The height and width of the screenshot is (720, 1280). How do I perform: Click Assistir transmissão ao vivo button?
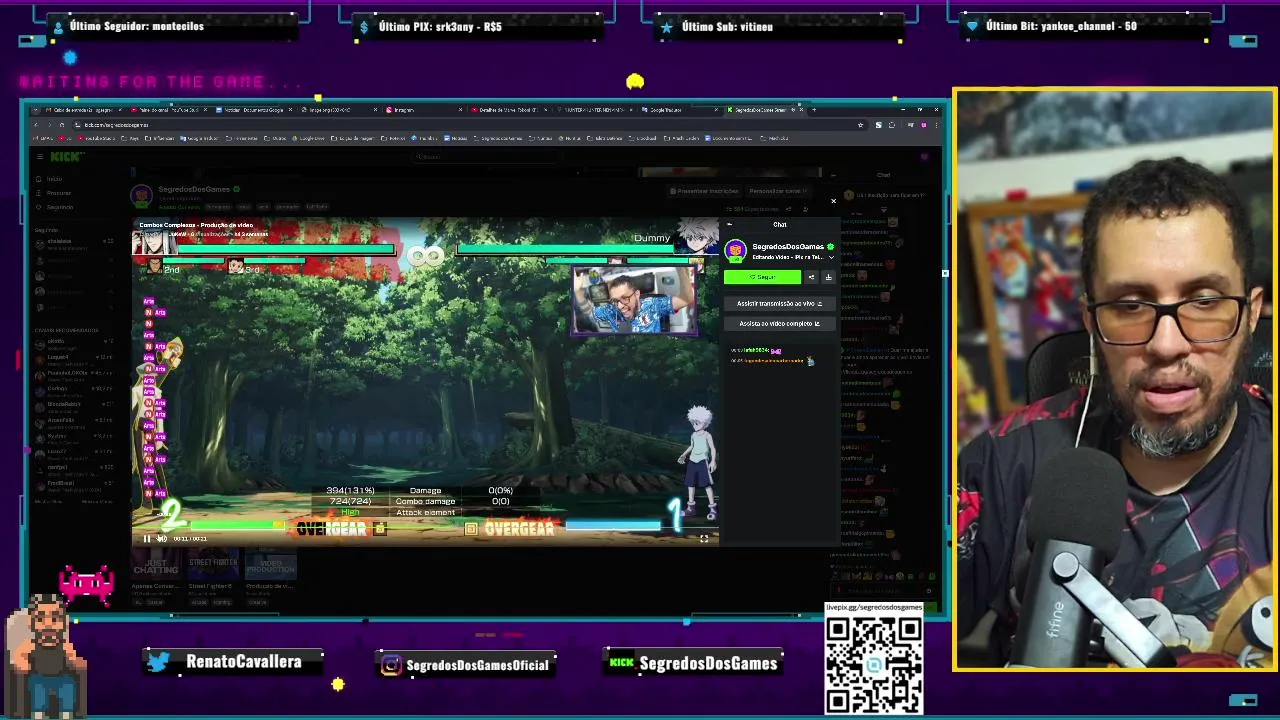(779, 303)
